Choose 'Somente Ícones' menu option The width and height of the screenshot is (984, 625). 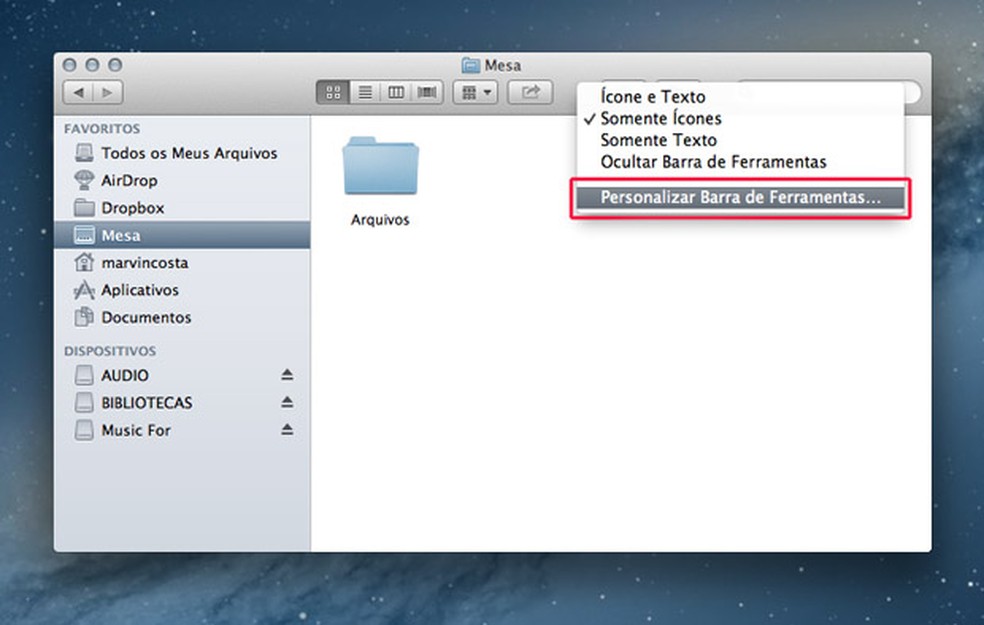pos(741,118)
